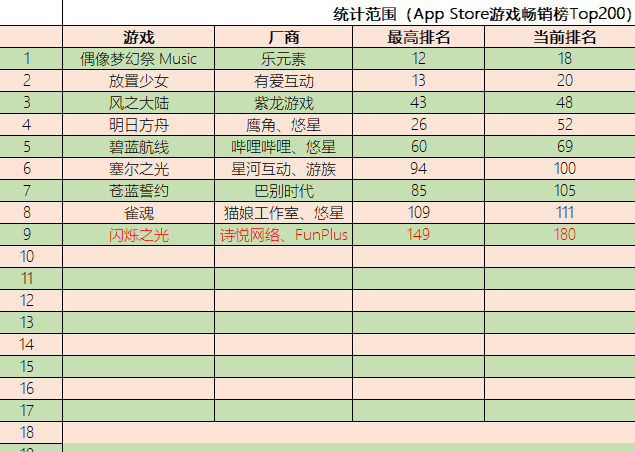Select the cell 紫龙游戏

point(283,102)
